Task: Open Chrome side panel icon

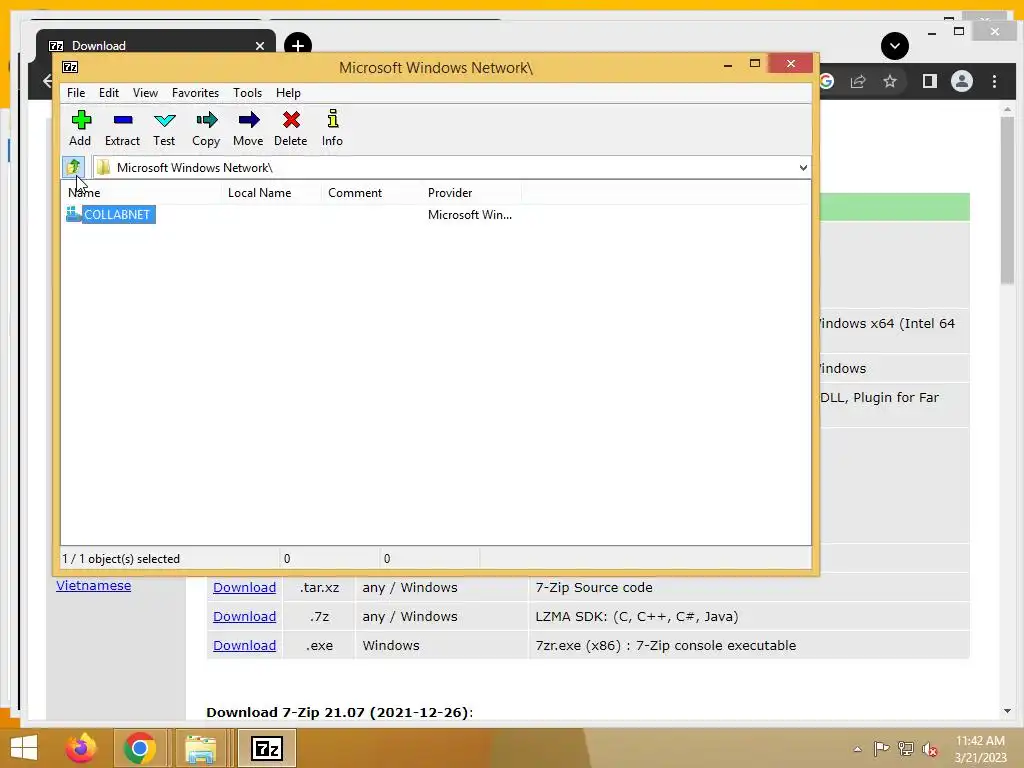Action: 929,81
